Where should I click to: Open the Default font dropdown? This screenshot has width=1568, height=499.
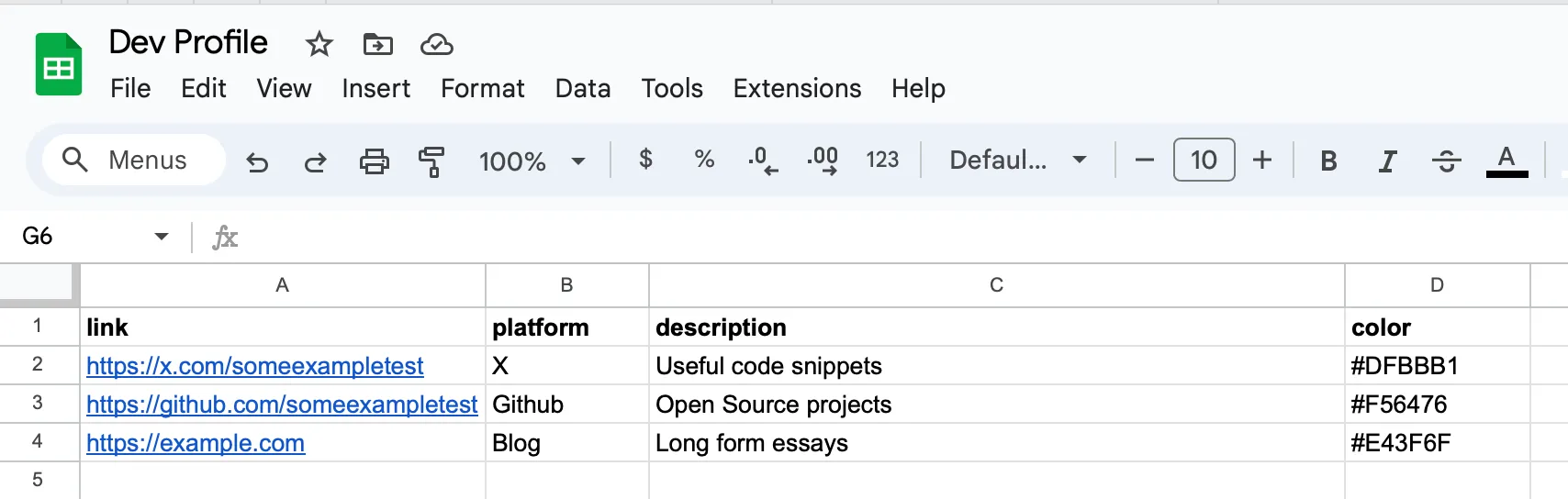pos(1017,161)
